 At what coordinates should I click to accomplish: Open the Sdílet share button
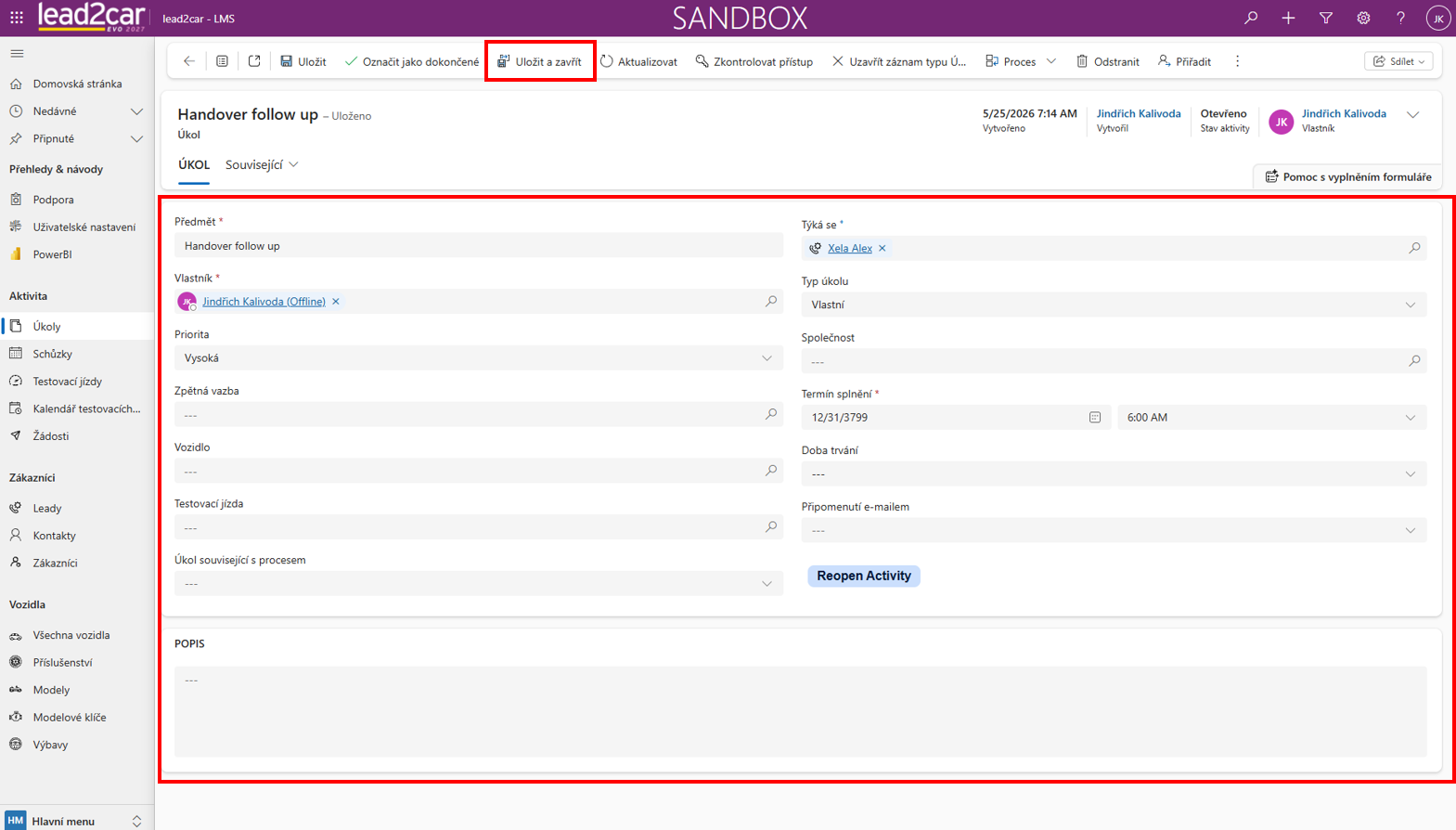(x=1398, y=61)
